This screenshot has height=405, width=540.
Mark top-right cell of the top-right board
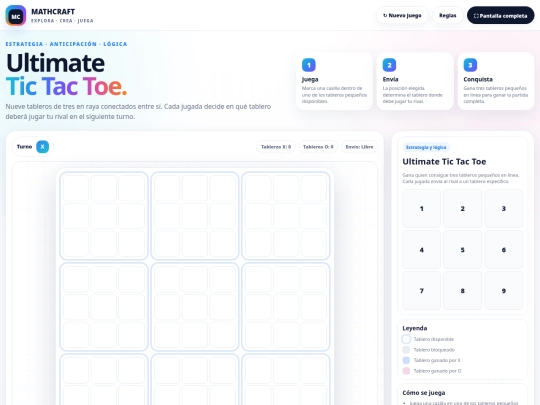tap(314, 188)
